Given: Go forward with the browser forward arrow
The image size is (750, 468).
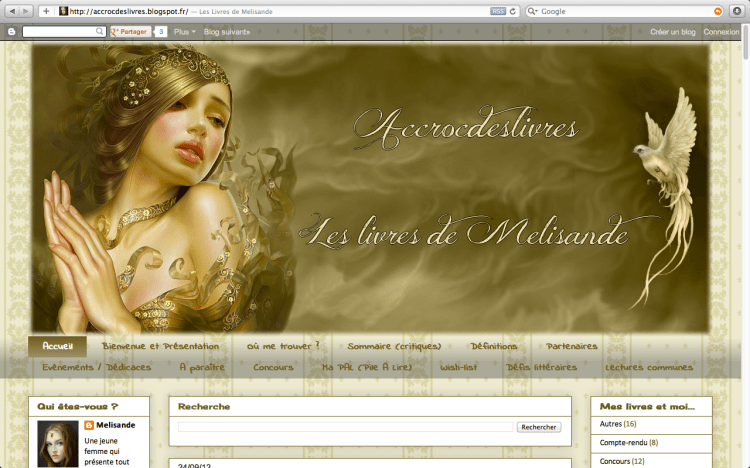Looking at the screenshot, I should (26, 11).
